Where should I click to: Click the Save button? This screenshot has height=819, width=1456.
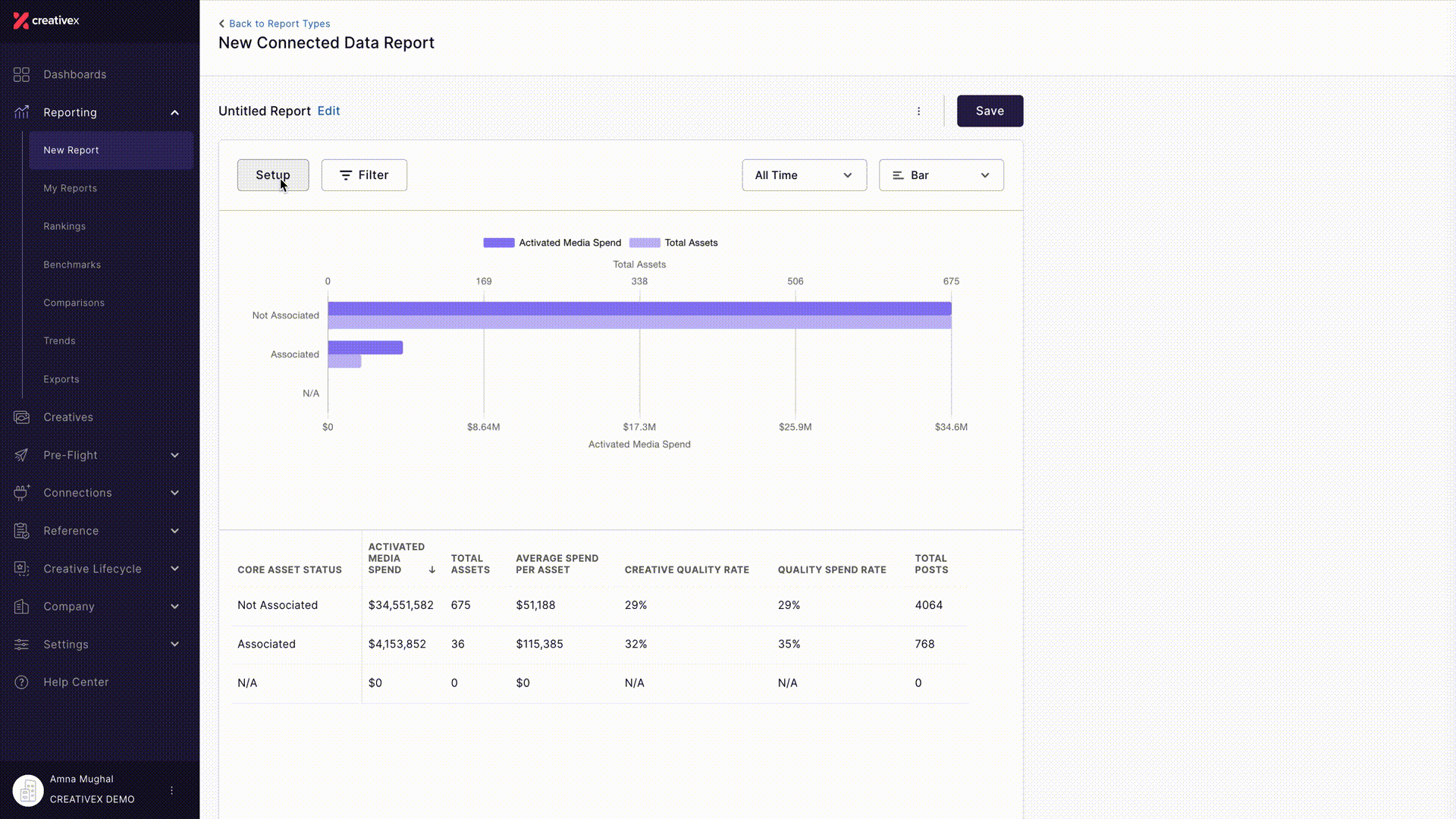point(990,111)
